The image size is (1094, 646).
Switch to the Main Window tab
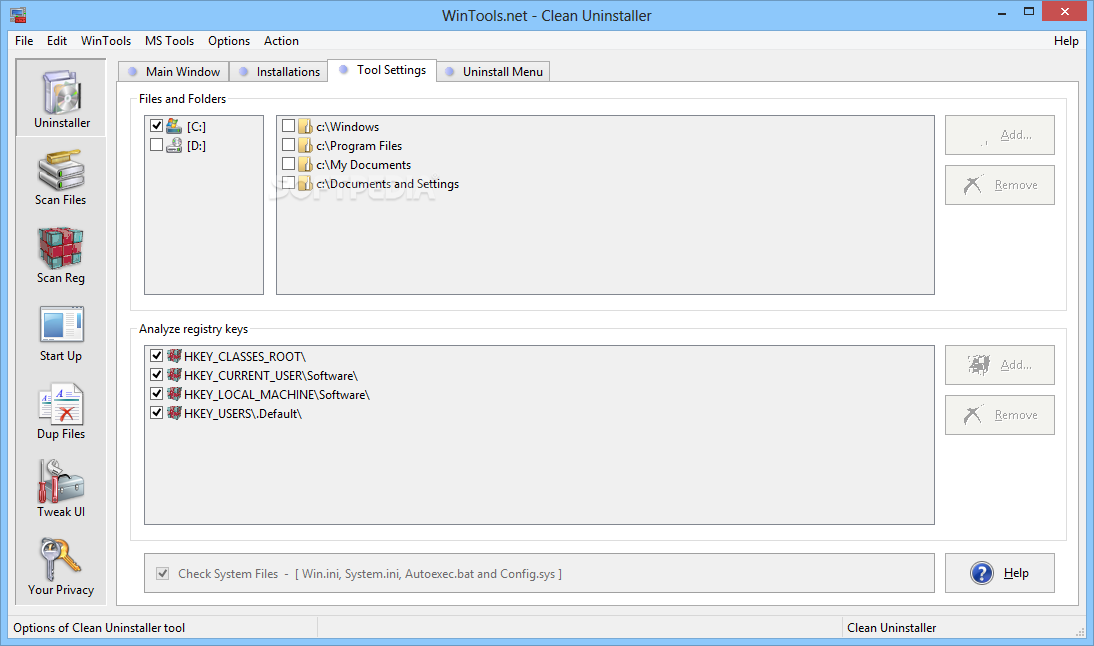pos(174,71)
